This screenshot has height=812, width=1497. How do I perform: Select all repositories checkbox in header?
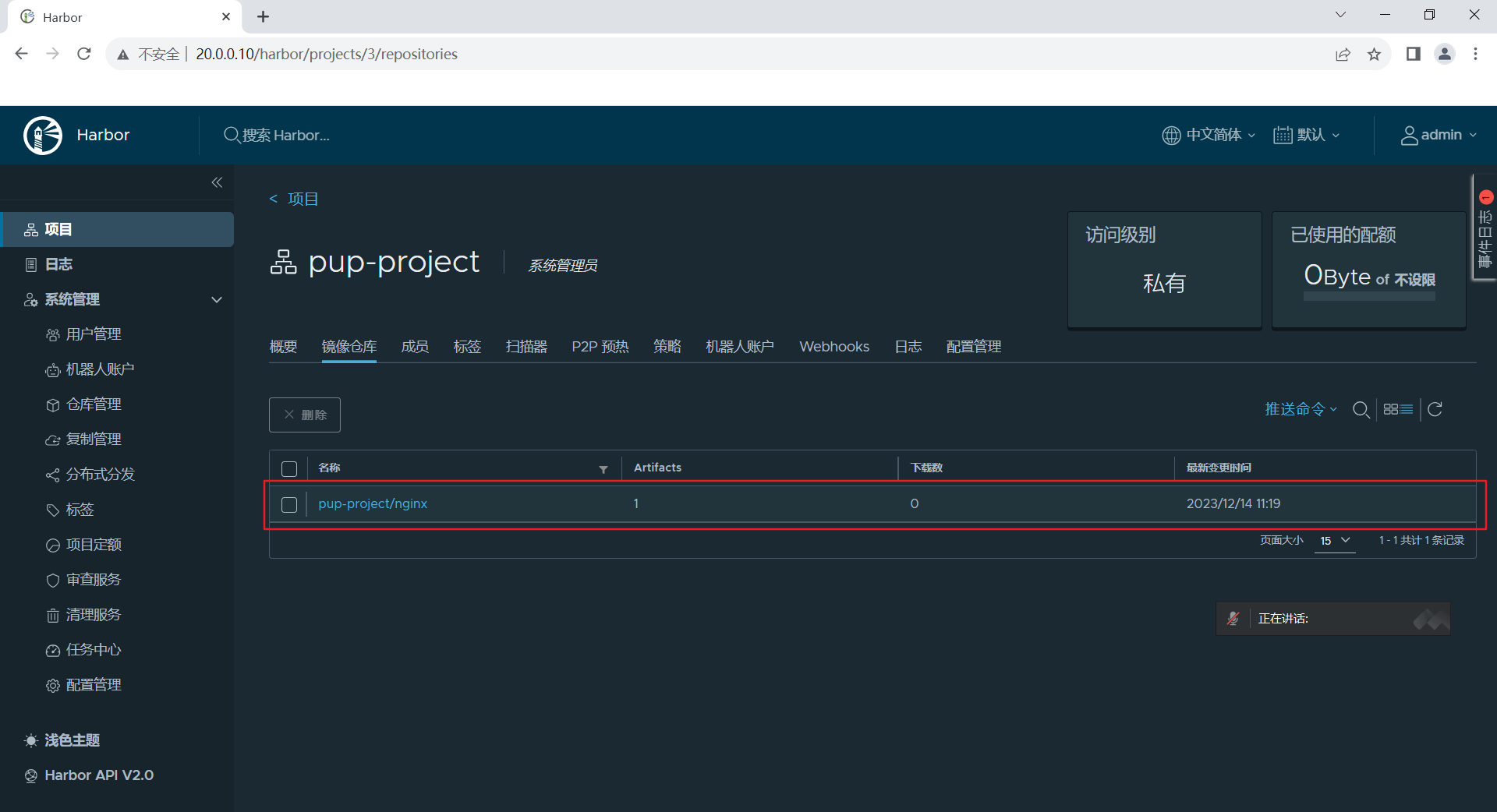tap(289, 469)
